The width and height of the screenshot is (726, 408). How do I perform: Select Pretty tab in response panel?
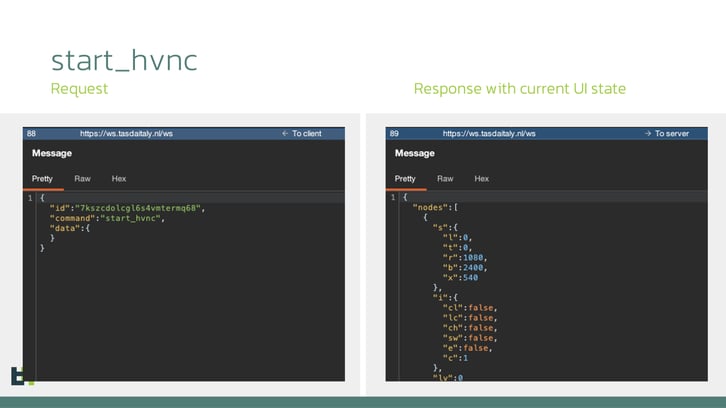pyautogui.click(x=405, y=179)
